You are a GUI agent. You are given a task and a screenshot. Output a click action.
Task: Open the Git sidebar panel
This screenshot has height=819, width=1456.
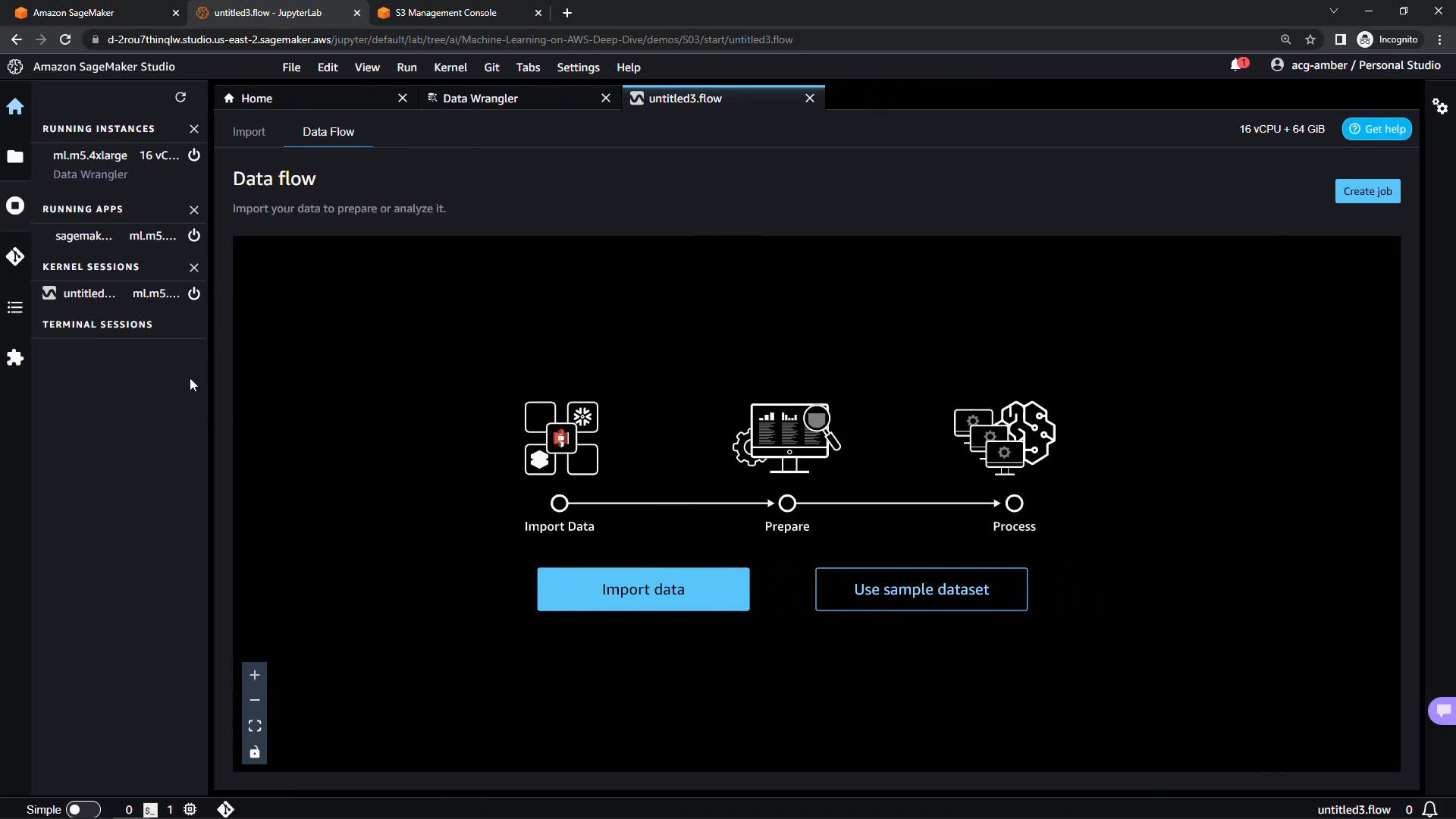coord(15,257)
